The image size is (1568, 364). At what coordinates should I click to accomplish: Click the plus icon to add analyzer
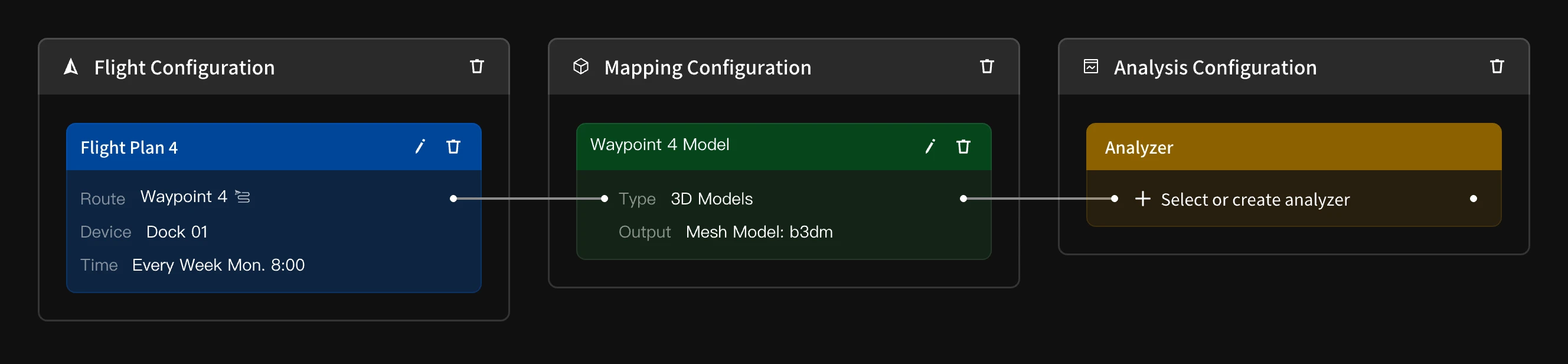tap(1142, 199)
